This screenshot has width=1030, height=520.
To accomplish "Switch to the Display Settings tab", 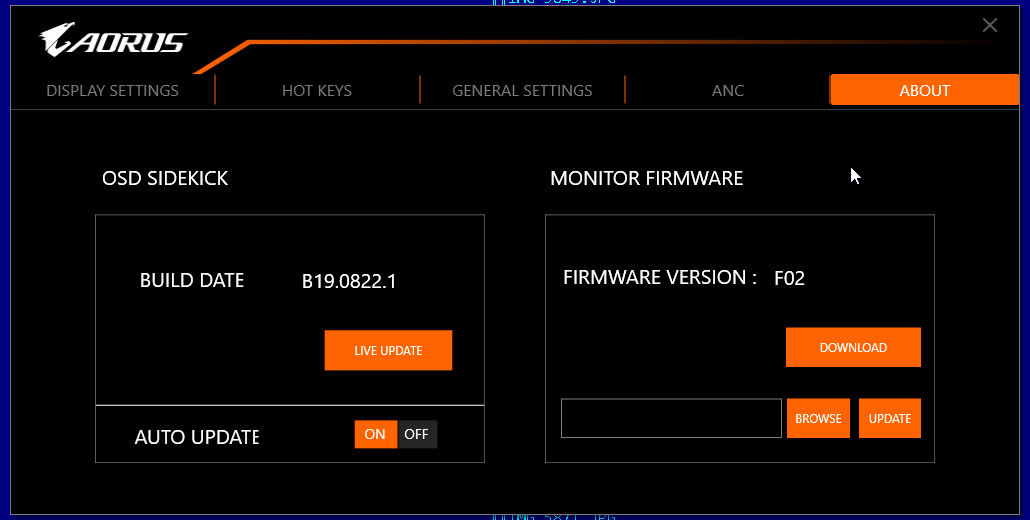I will 112,91.
